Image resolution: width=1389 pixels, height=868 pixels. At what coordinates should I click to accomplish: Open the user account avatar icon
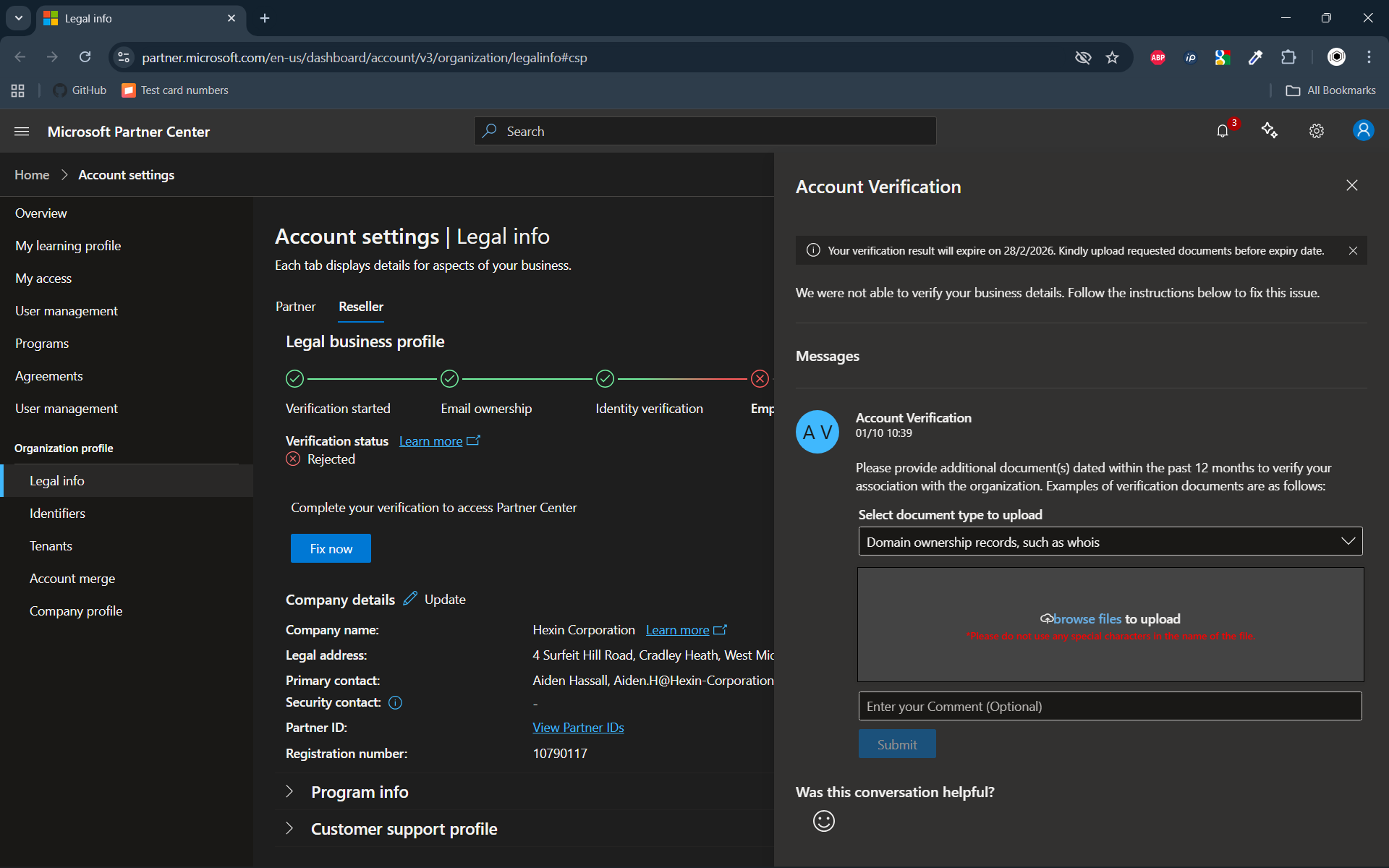point(1363,131)
